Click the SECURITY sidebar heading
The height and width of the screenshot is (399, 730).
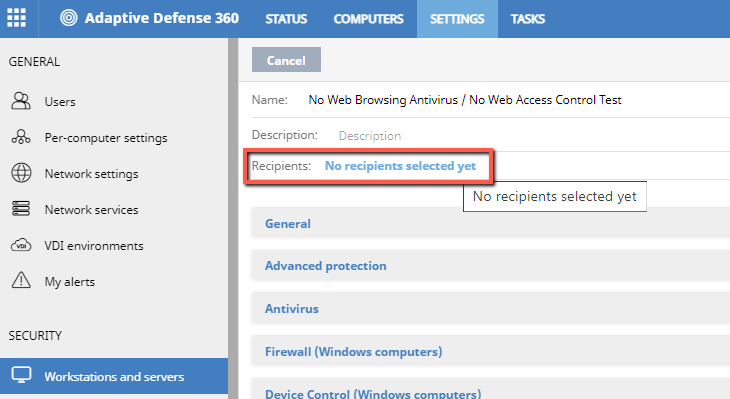coord(35,335)
